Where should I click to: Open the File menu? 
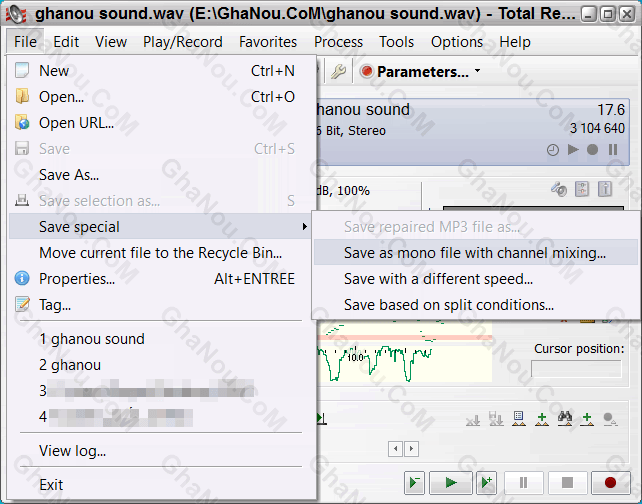pos(25,42)
